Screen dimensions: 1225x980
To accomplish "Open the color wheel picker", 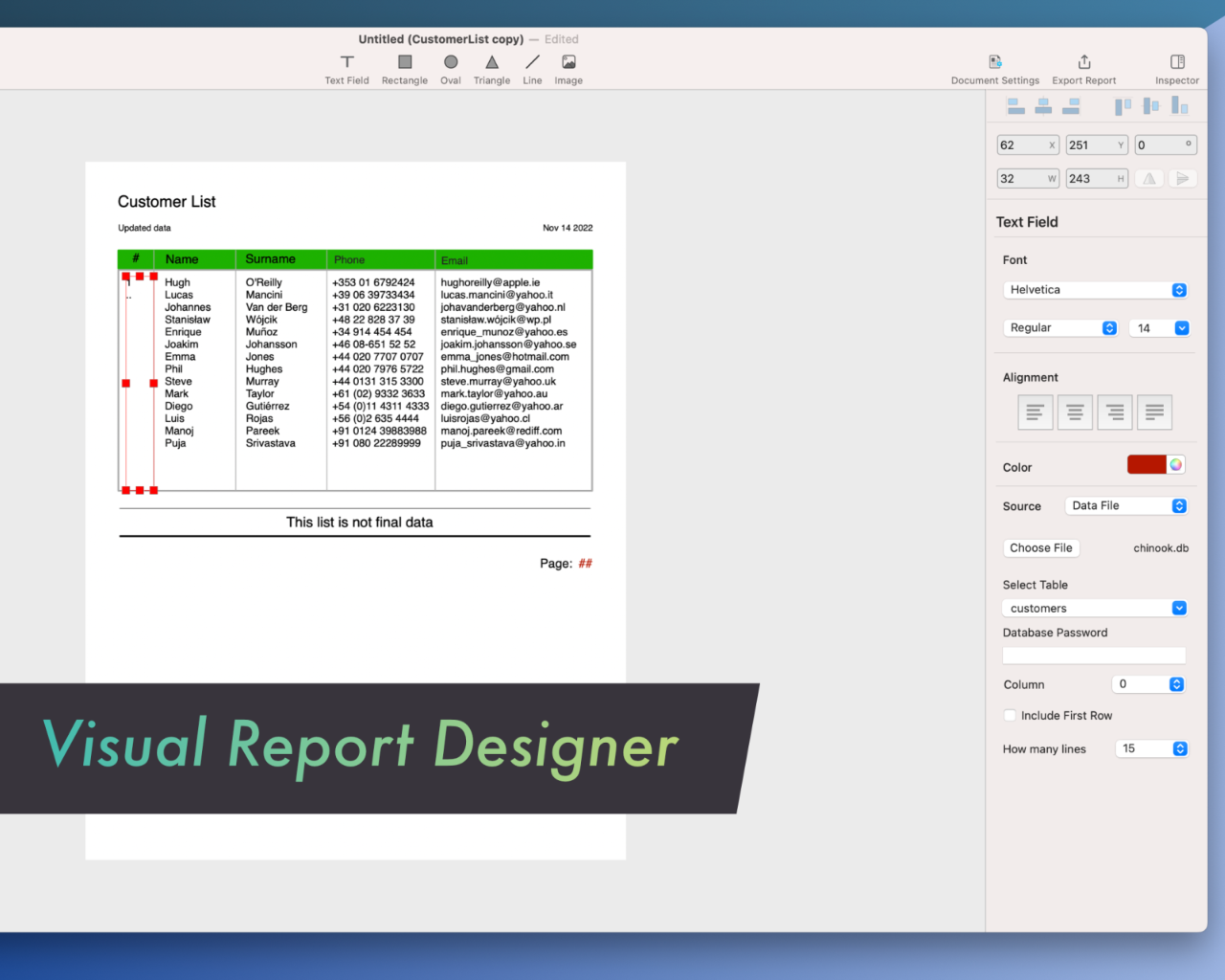I will (1176, 464).
